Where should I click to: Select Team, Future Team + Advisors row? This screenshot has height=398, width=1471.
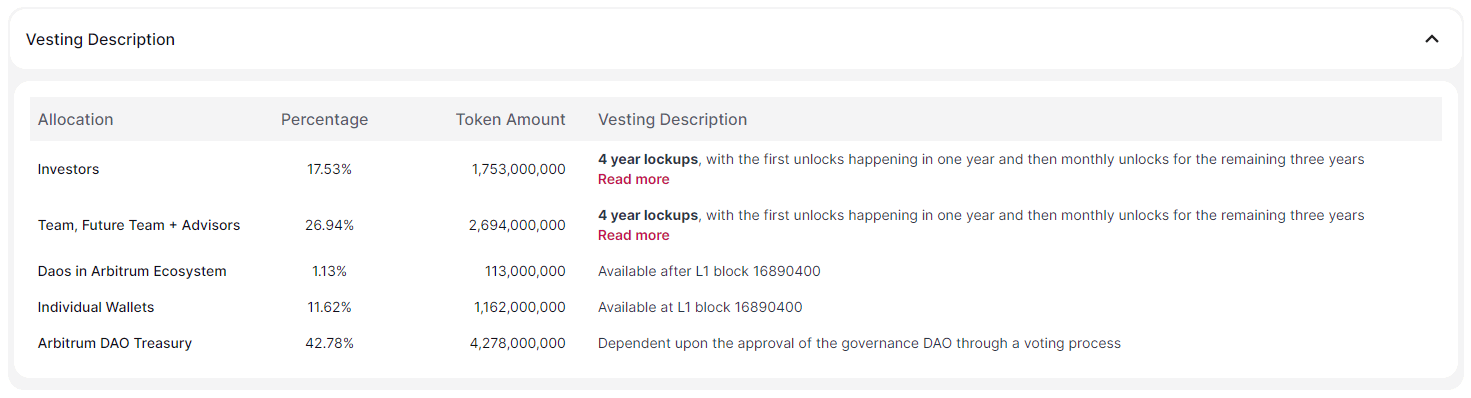(735, 225)
